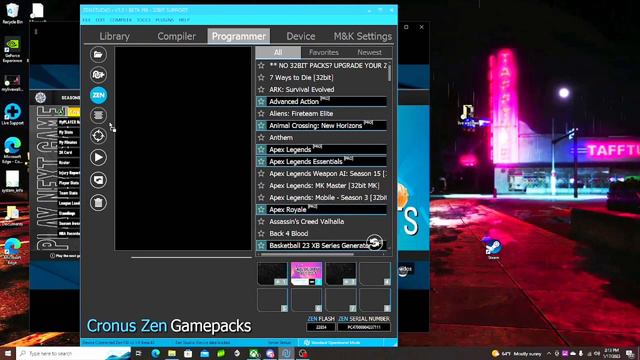Click the crosshair target icon
Image resolution: width=640 pixels, height=360 pixels.
(98, 136)
